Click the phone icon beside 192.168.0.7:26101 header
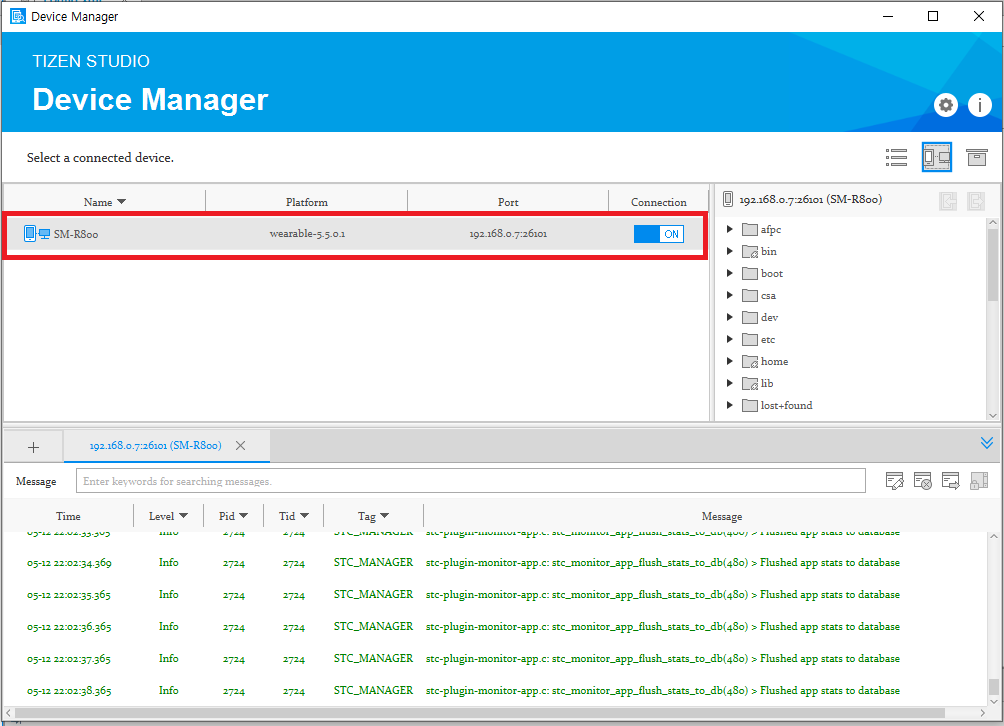 (x=727, y=199)
